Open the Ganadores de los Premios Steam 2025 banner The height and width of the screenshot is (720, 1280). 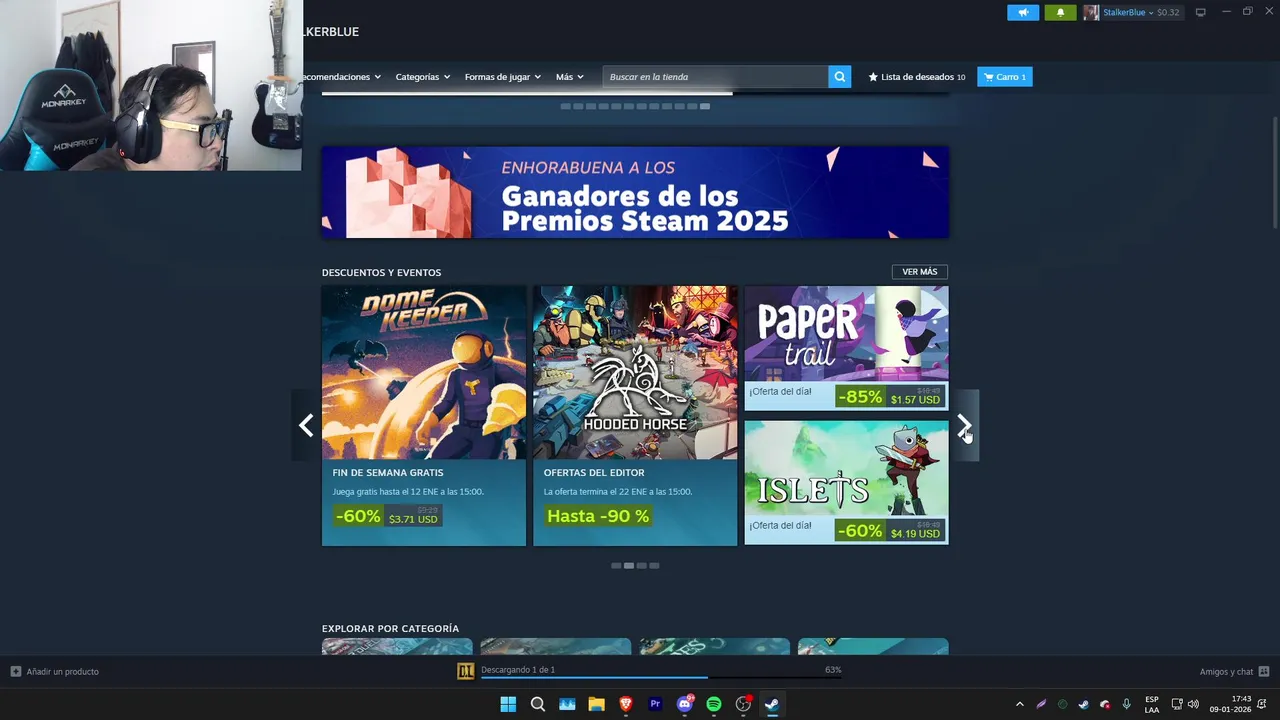click(x=635, y=192)
